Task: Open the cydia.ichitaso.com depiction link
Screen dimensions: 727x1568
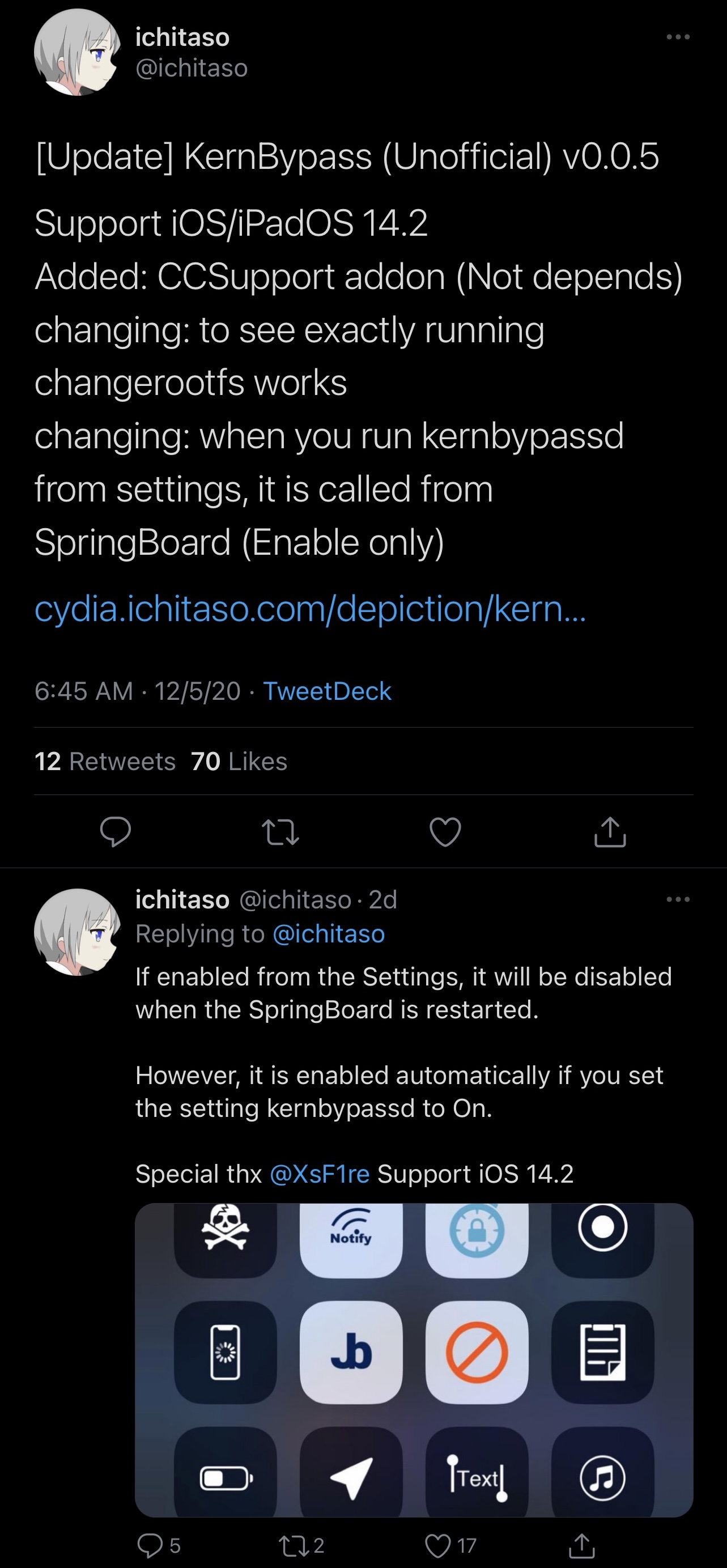Action: point(311,608)
